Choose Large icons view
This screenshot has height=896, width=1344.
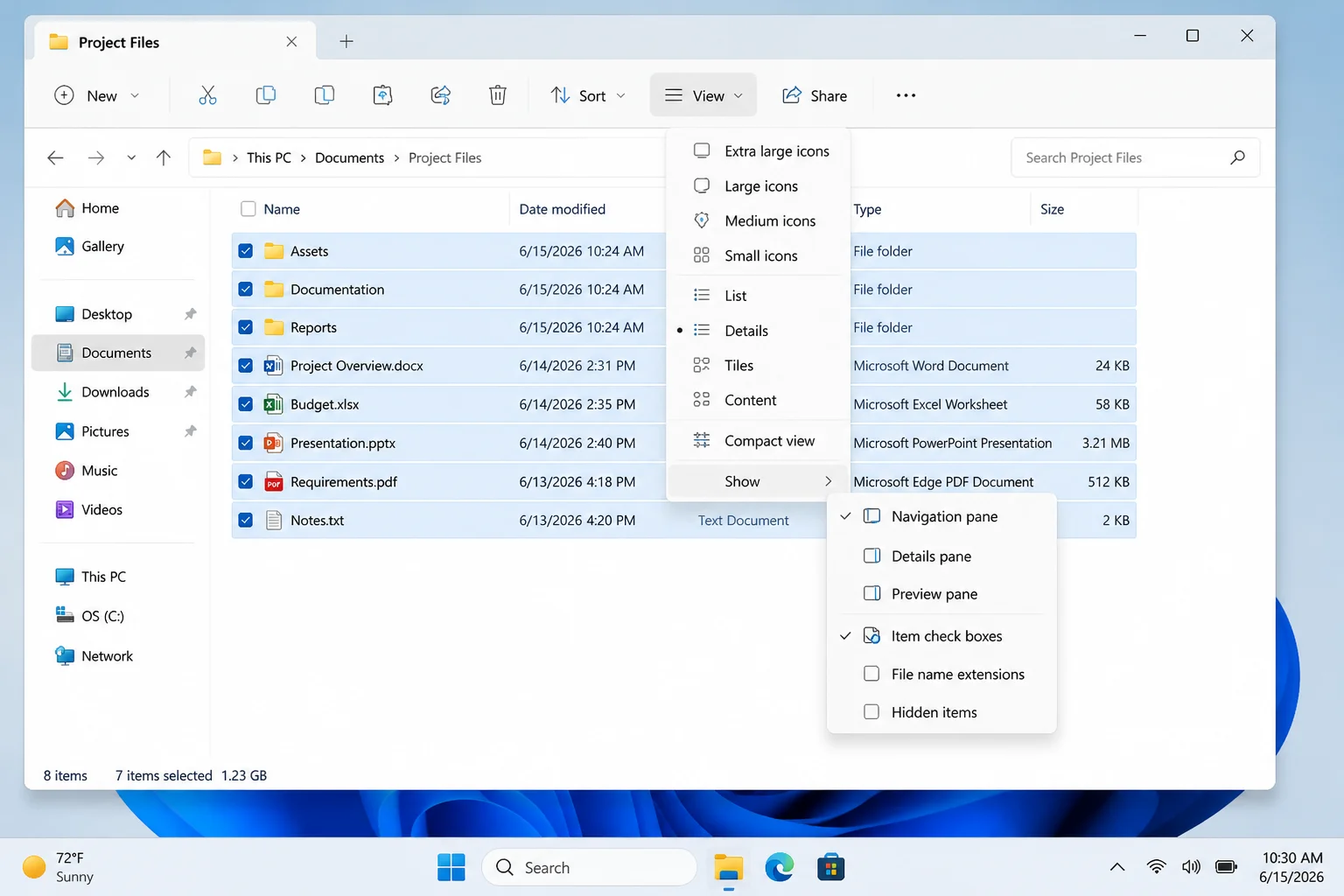point(758,186)
